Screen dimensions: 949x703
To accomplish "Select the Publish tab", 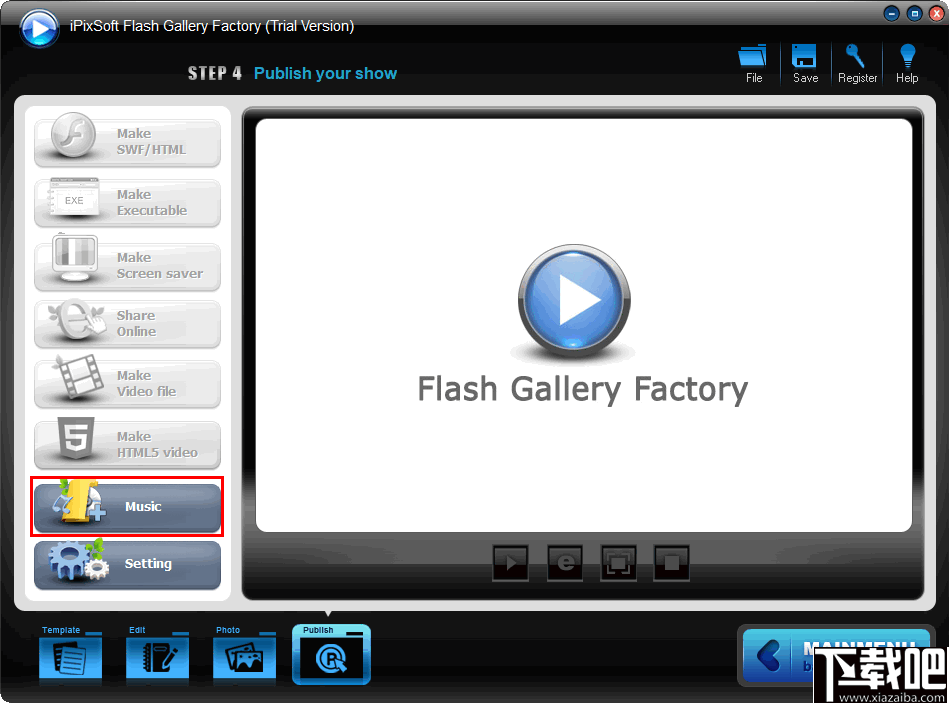I will [x=331, y=655].
